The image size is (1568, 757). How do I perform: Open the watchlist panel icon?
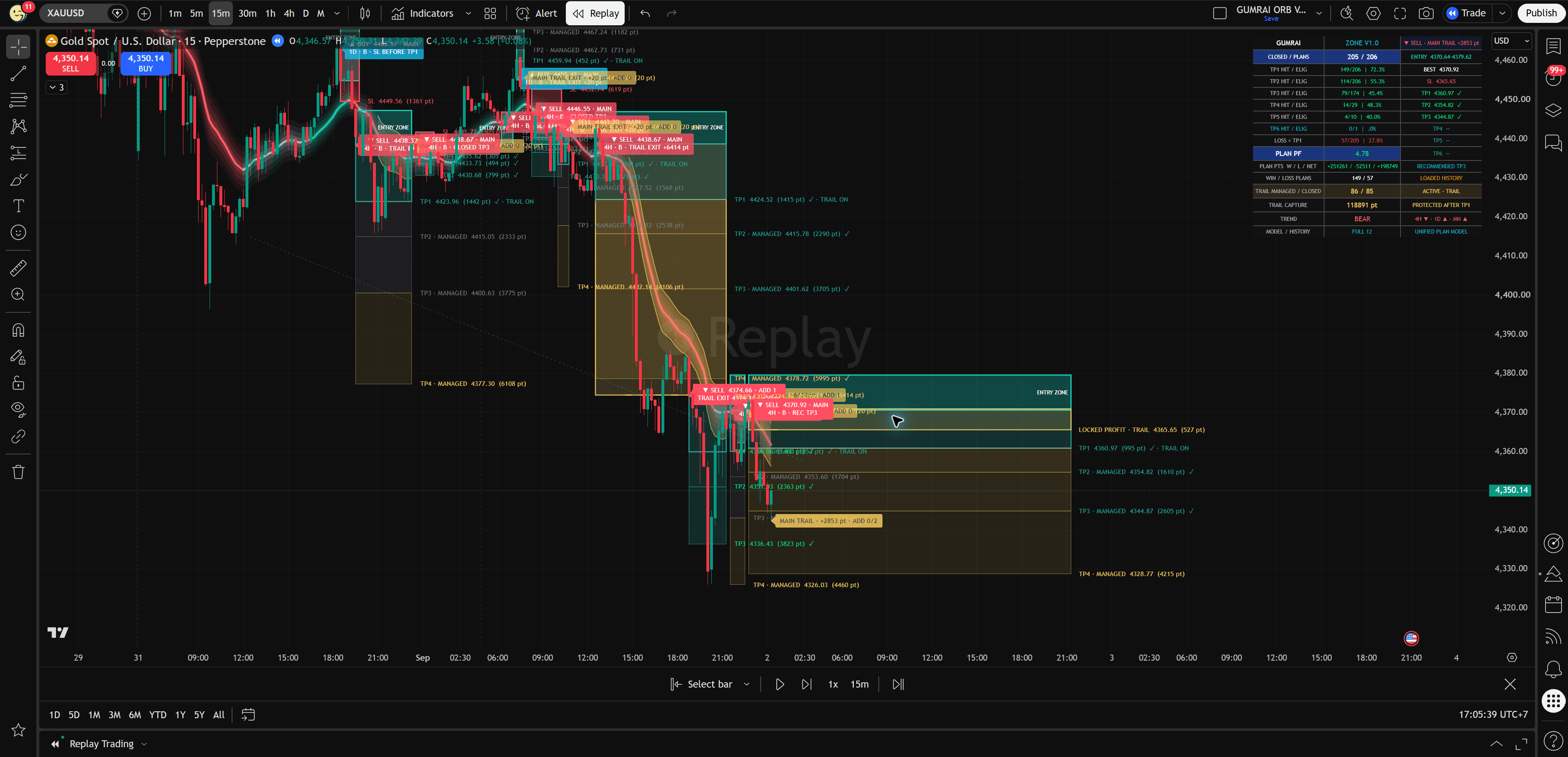(1553, 46)
